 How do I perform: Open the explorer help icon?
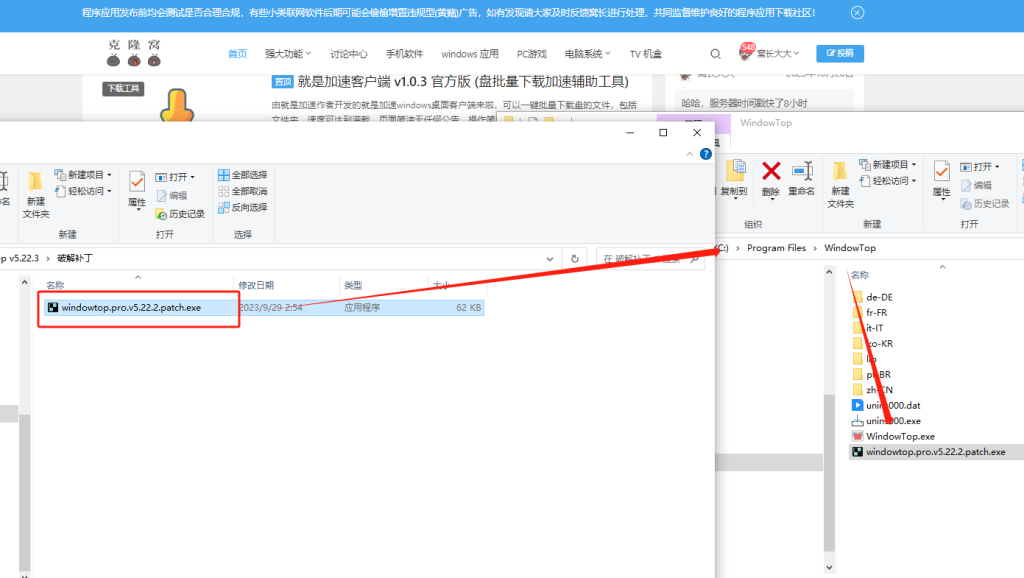pyautogui.click(x=706, y=154)
